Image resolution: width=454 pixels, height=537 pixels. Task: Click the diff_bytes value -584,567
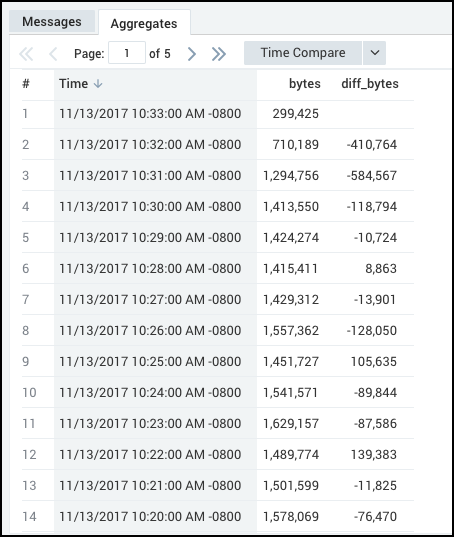point(372,176)
